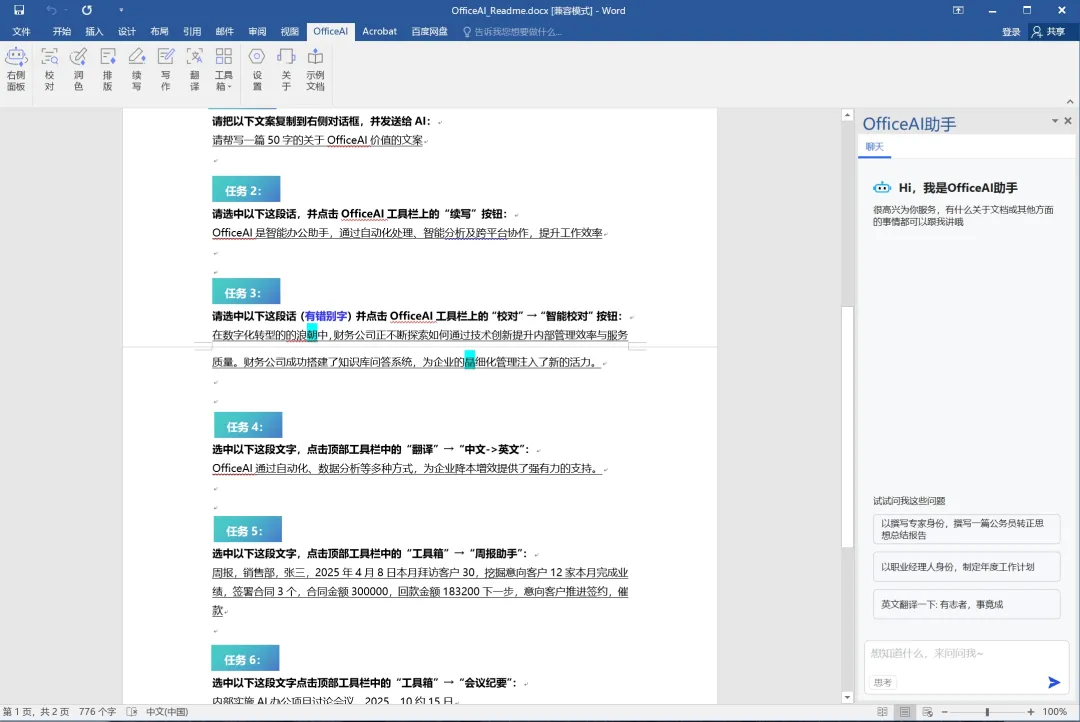Save the document with the floppy icon
1080x722 pixels.
pos(19,10)
